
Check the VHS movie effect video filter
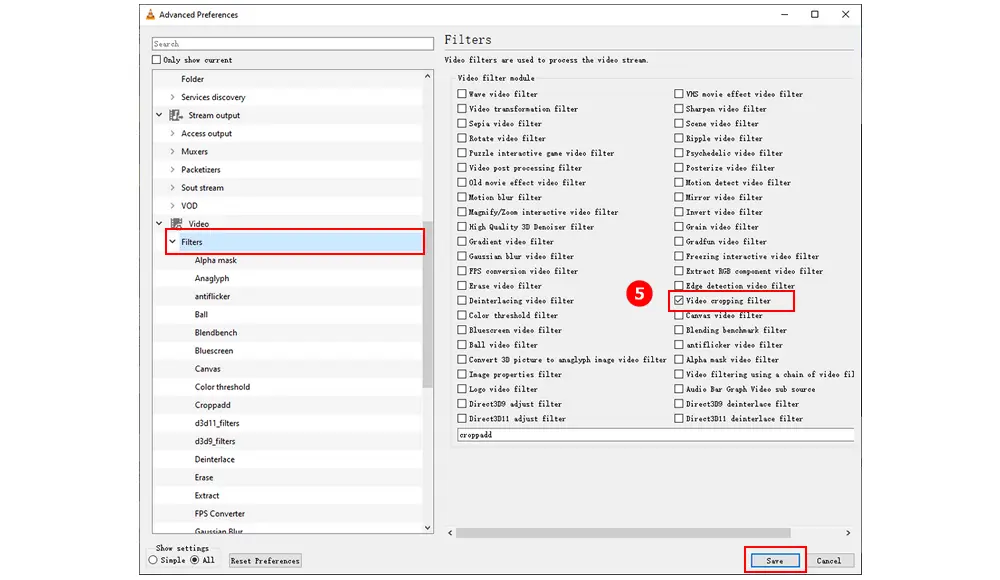[x=679, y=94]
